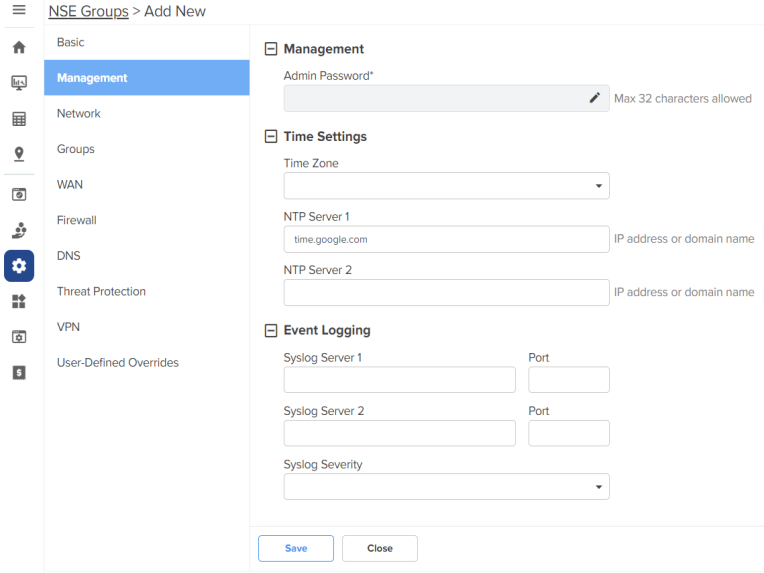Open the Time Zone dropdown
This screenshot has height=573, width=764.
[x=446, y=186]
